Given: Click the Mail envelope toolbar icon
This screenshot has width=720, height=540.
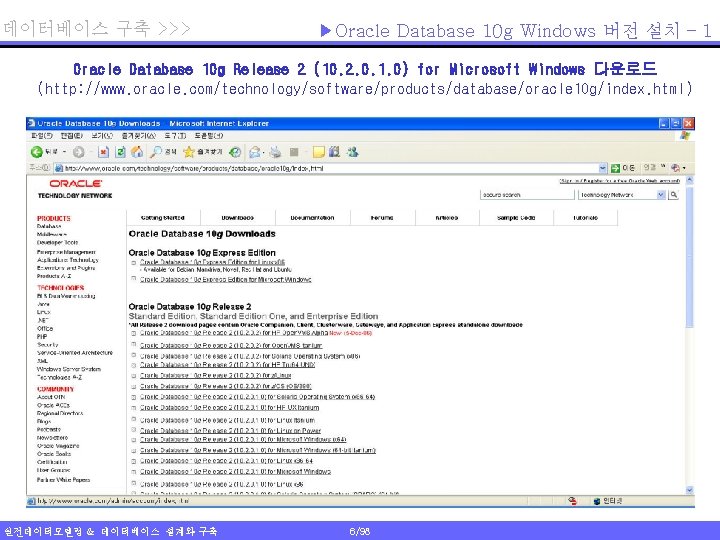Looking at the screenshot, I should click(x=255, y=152).
